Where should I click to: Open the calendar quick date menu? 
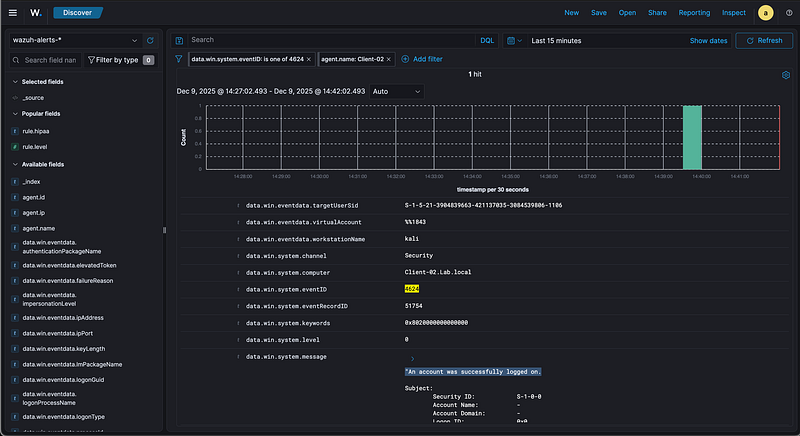[514, 40]
